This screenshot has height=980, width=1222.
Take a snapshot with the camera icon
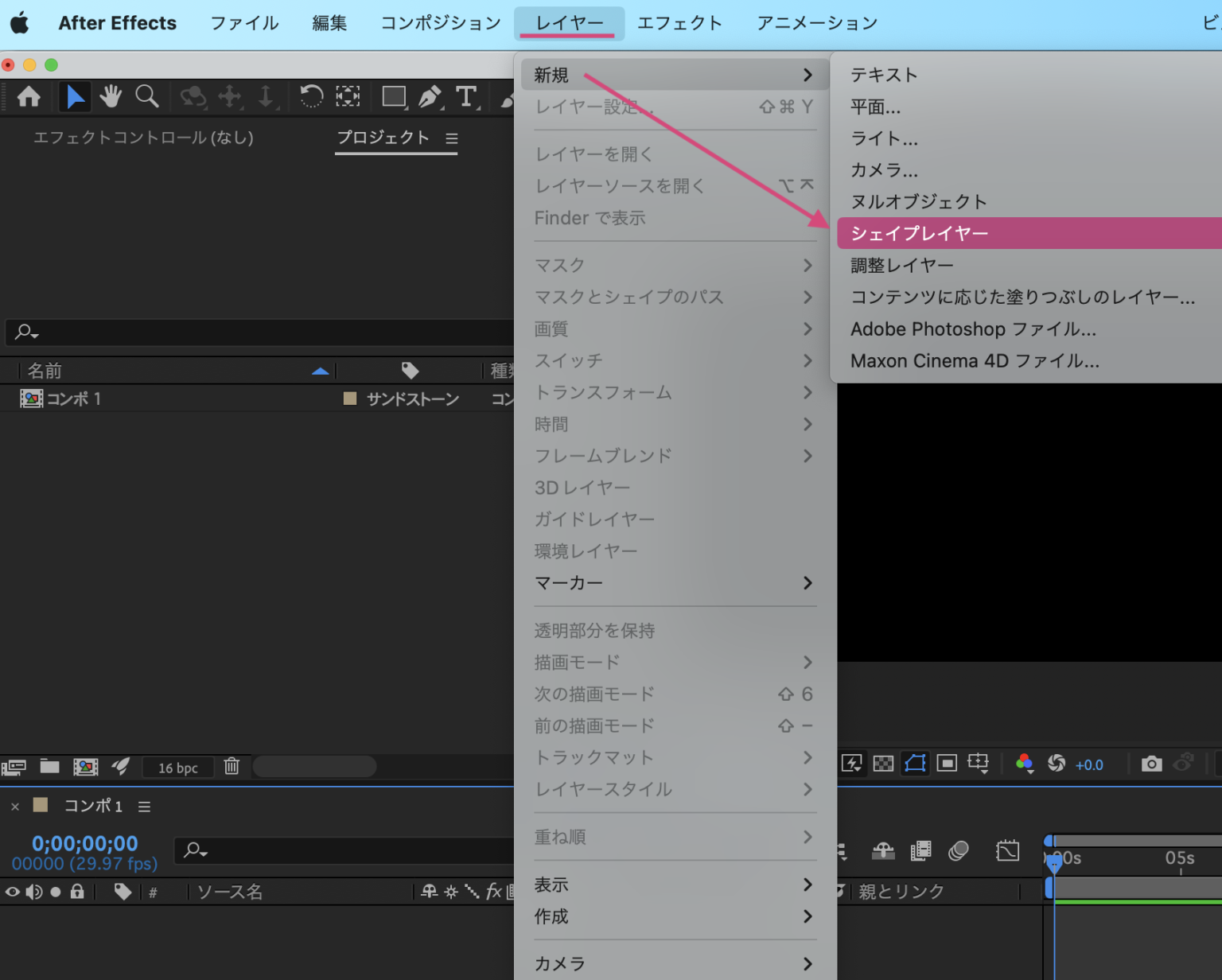tap(1151, 764)
